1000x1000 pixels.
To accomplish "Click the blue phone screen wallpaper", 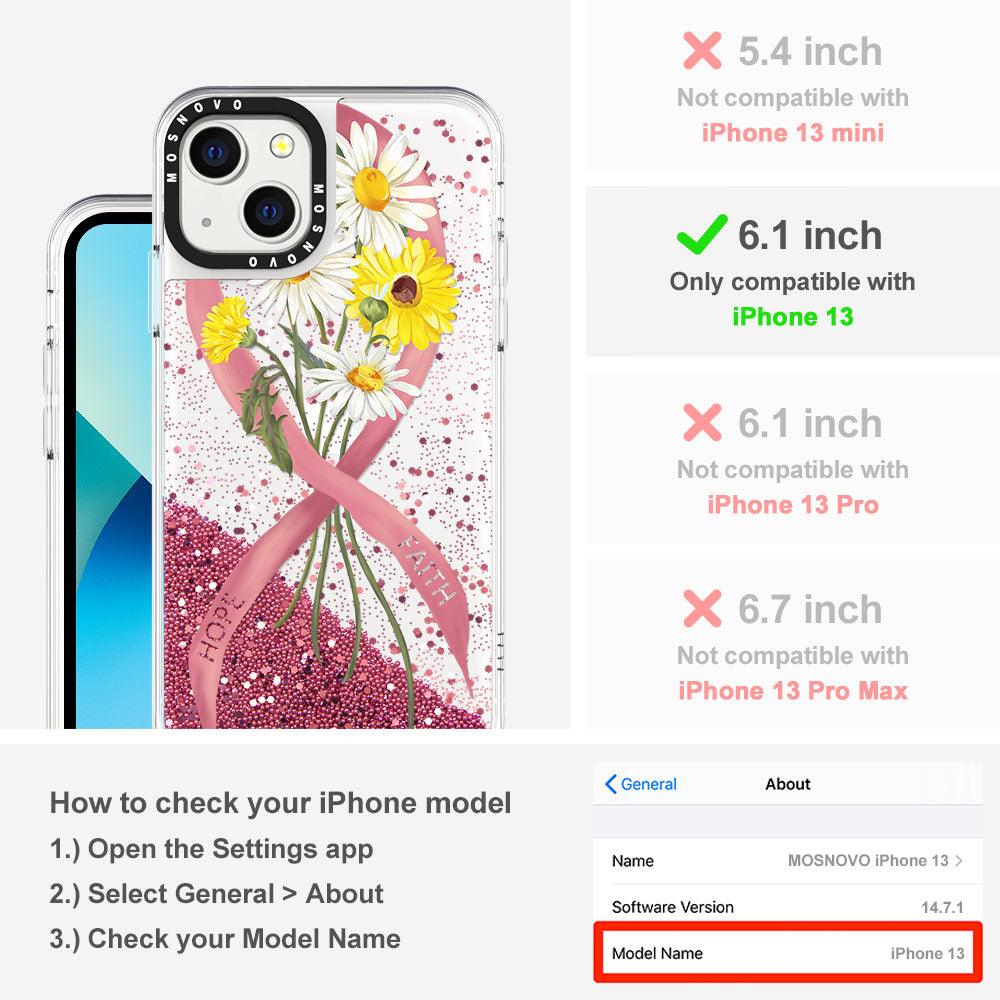I will [114, 475].
